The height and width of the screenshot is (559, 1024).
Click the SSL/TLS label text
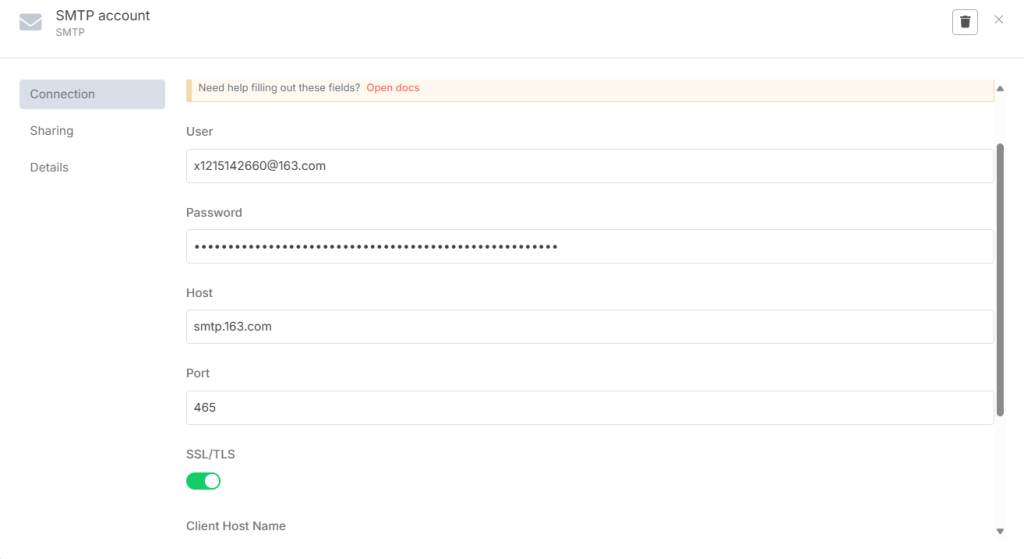click(x=210, y=454)
